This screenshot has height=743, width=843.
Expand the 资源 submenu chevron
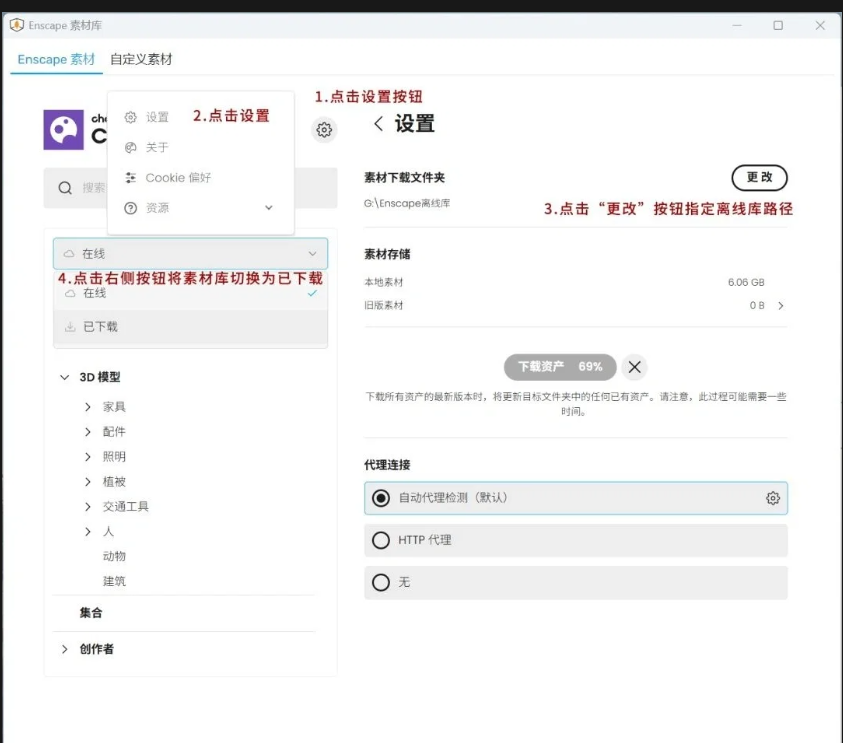(x=268, y=208)
